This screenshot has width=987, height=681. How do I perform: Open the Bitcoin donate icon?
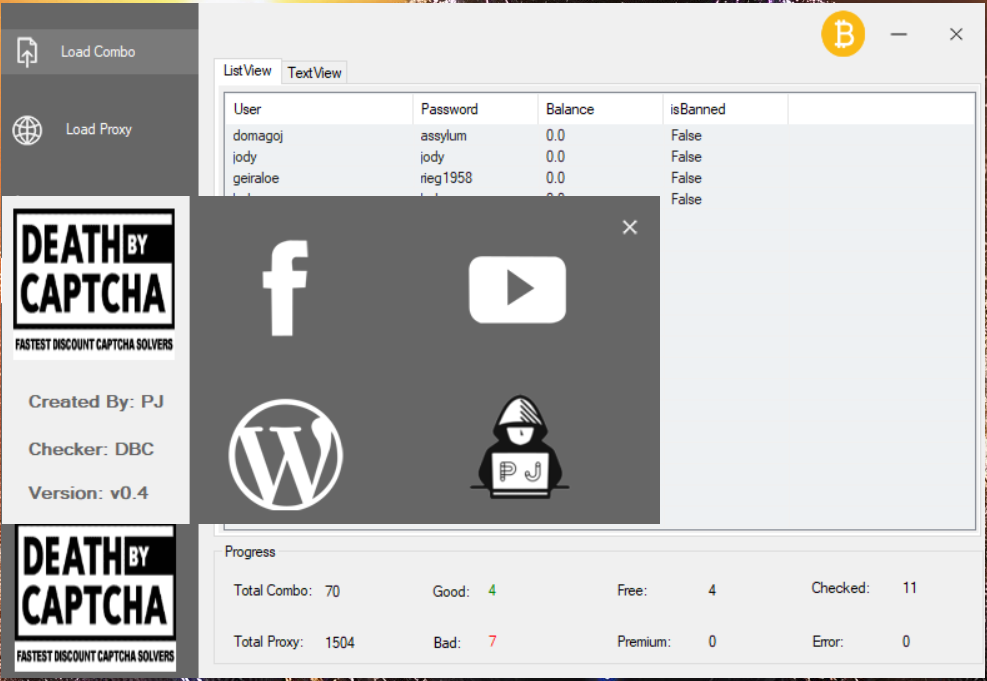pyautogui.click(x=843, y=34)
